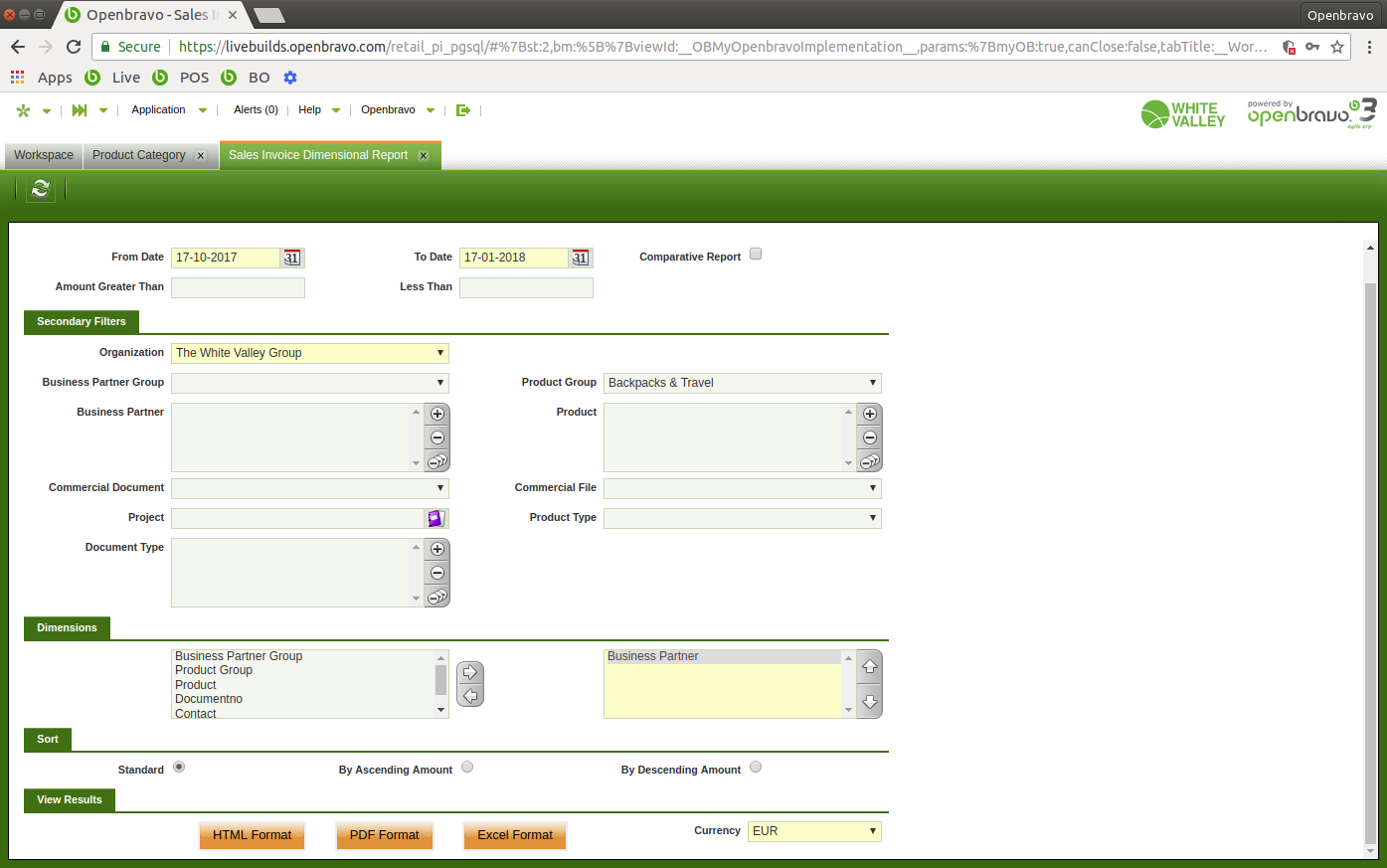This screenshot has width=1387, height=868.
Task: Expand the Product Group dropdown
Action: coord(742,383)
